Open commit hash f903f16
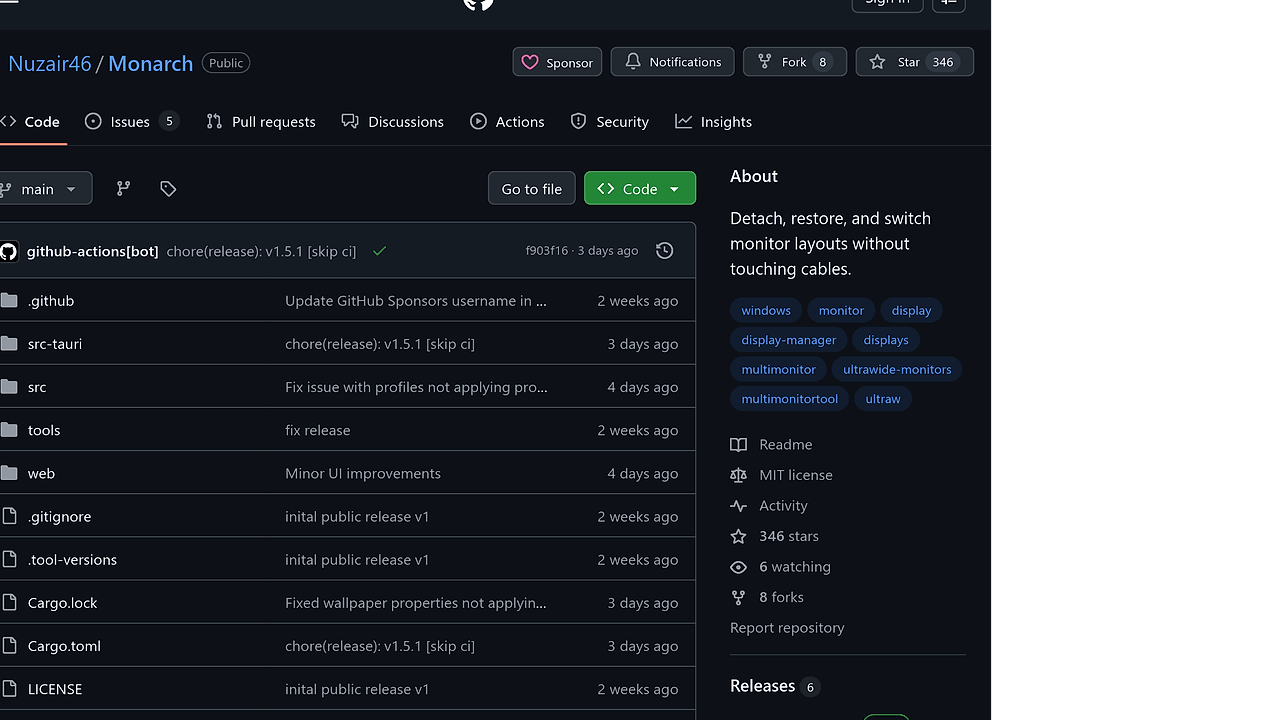The image size is (1280, 720). (546, 251)
